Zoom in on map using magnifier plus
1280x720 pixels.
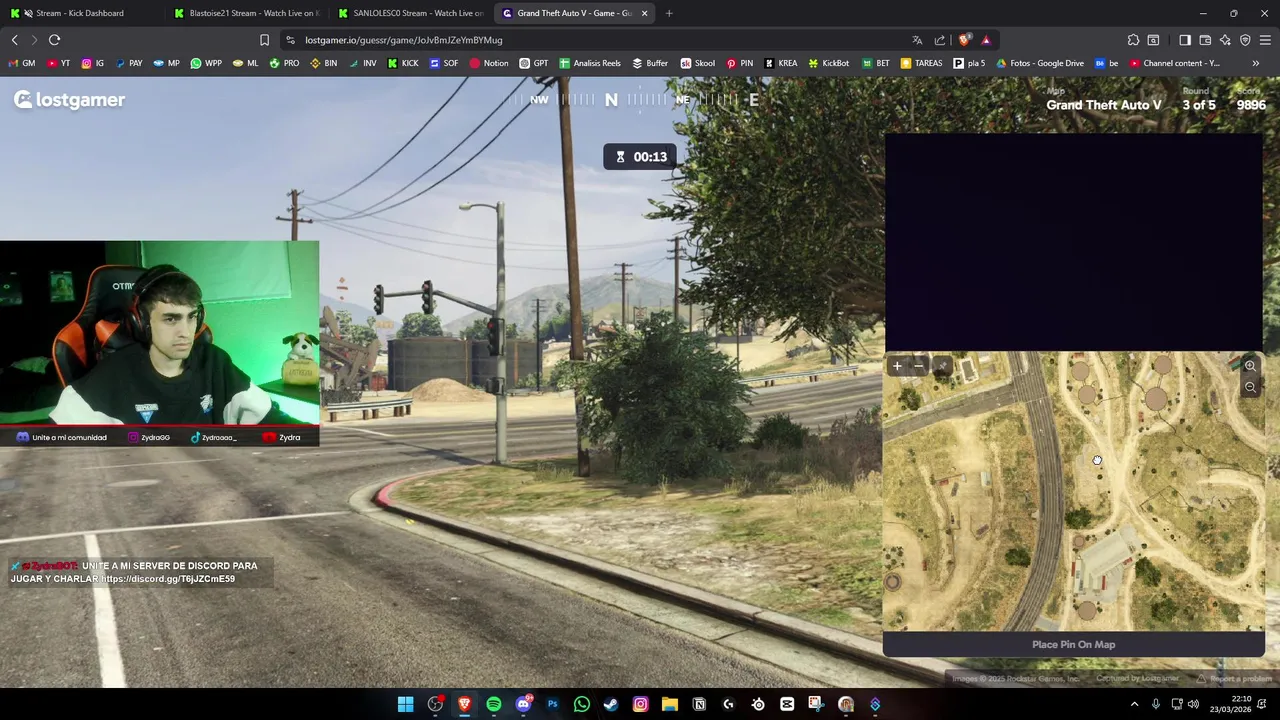click(1250, 366)
